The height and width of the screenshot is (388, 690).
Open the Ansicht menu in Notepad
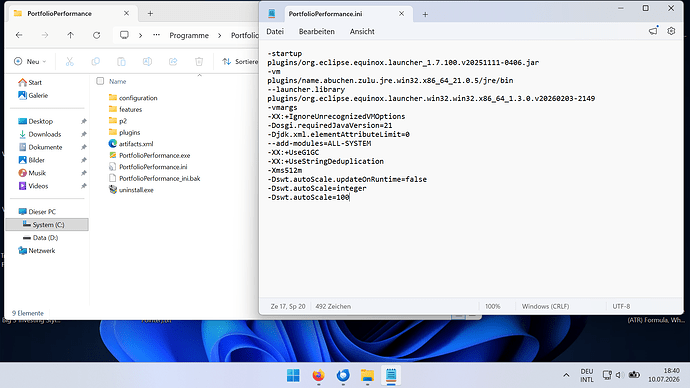click(362, 32)
